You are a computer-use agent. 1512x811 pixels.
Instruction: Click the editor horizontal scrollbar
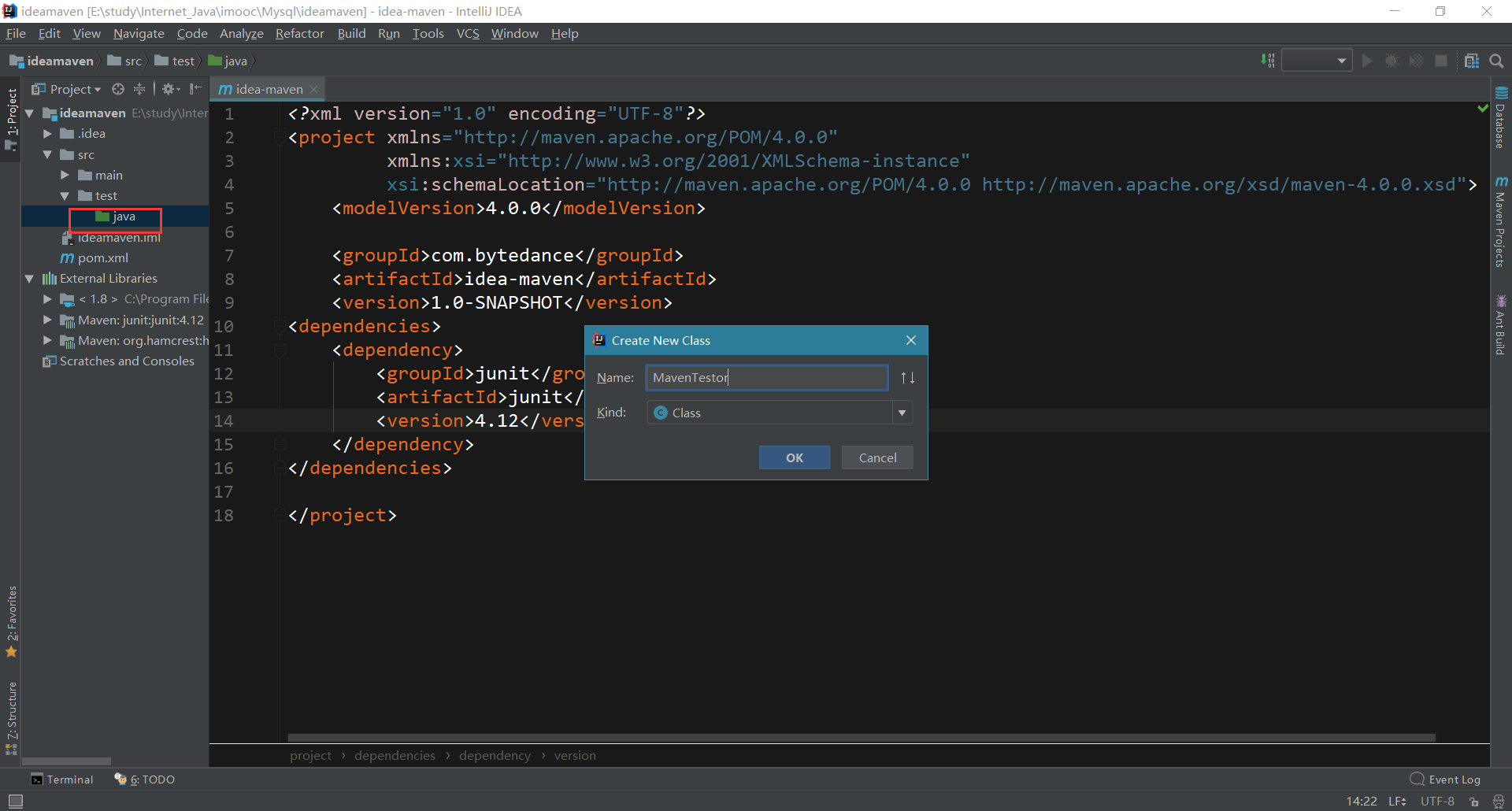pyautogui.click(x=862, y=738)
